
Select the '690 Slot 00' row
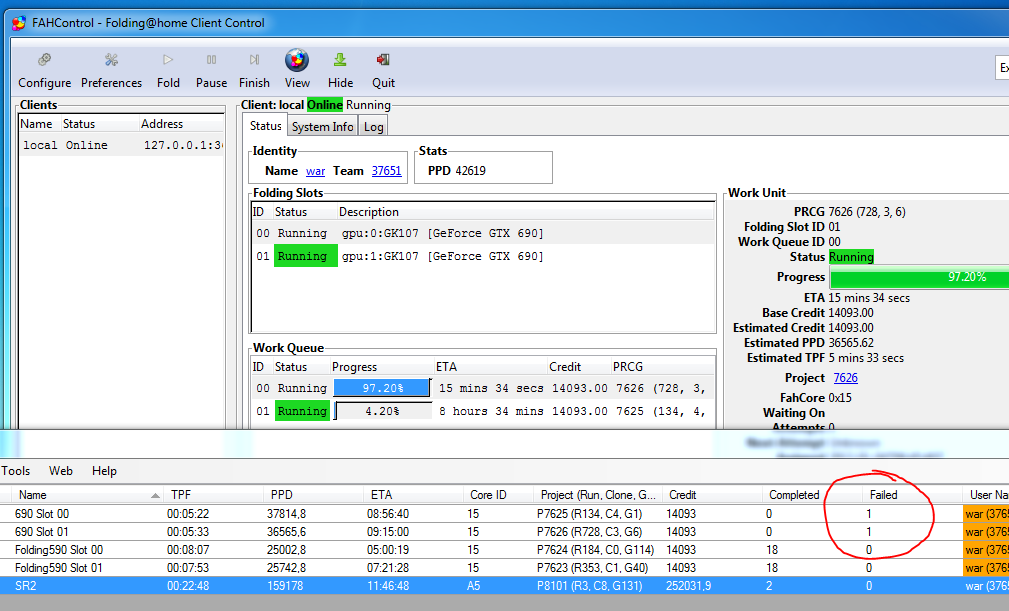click(x=504, y=514)
